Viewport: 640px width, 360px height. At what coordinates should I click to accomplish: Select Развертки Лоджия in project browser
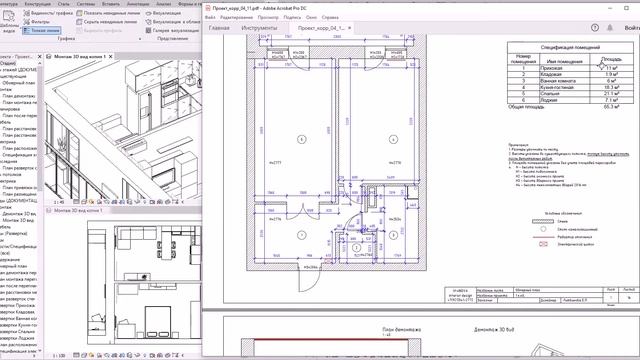18,338
